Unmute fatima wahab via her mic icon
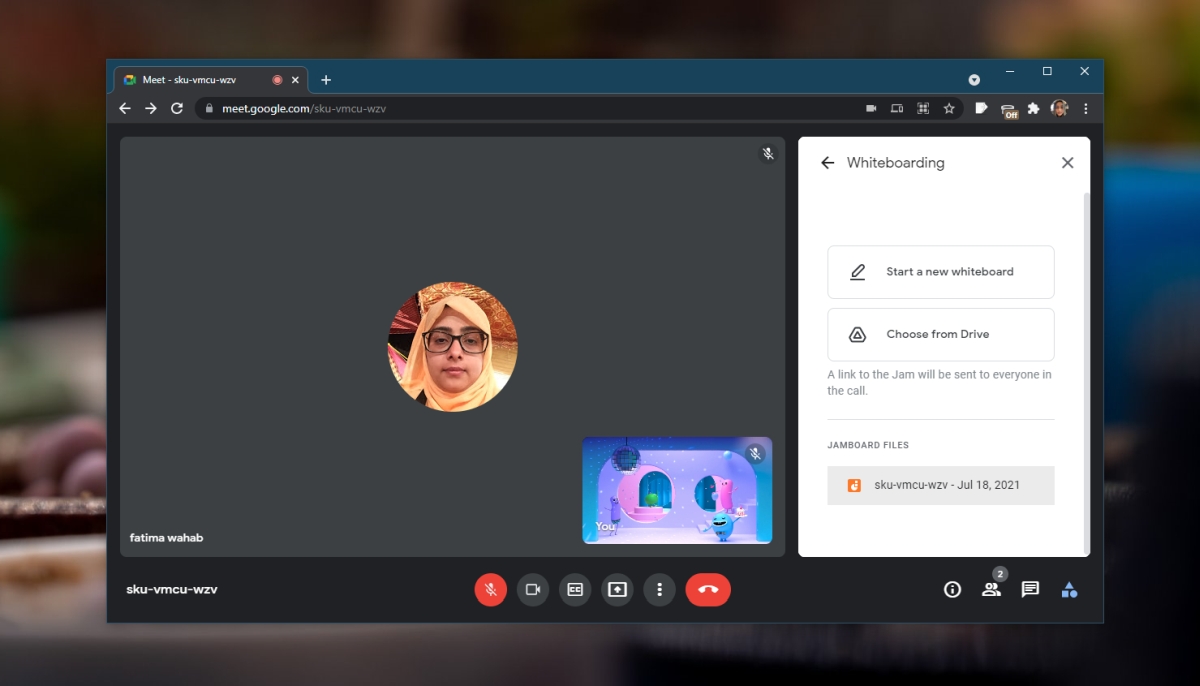1200x686 pixels. click(768, 153)
